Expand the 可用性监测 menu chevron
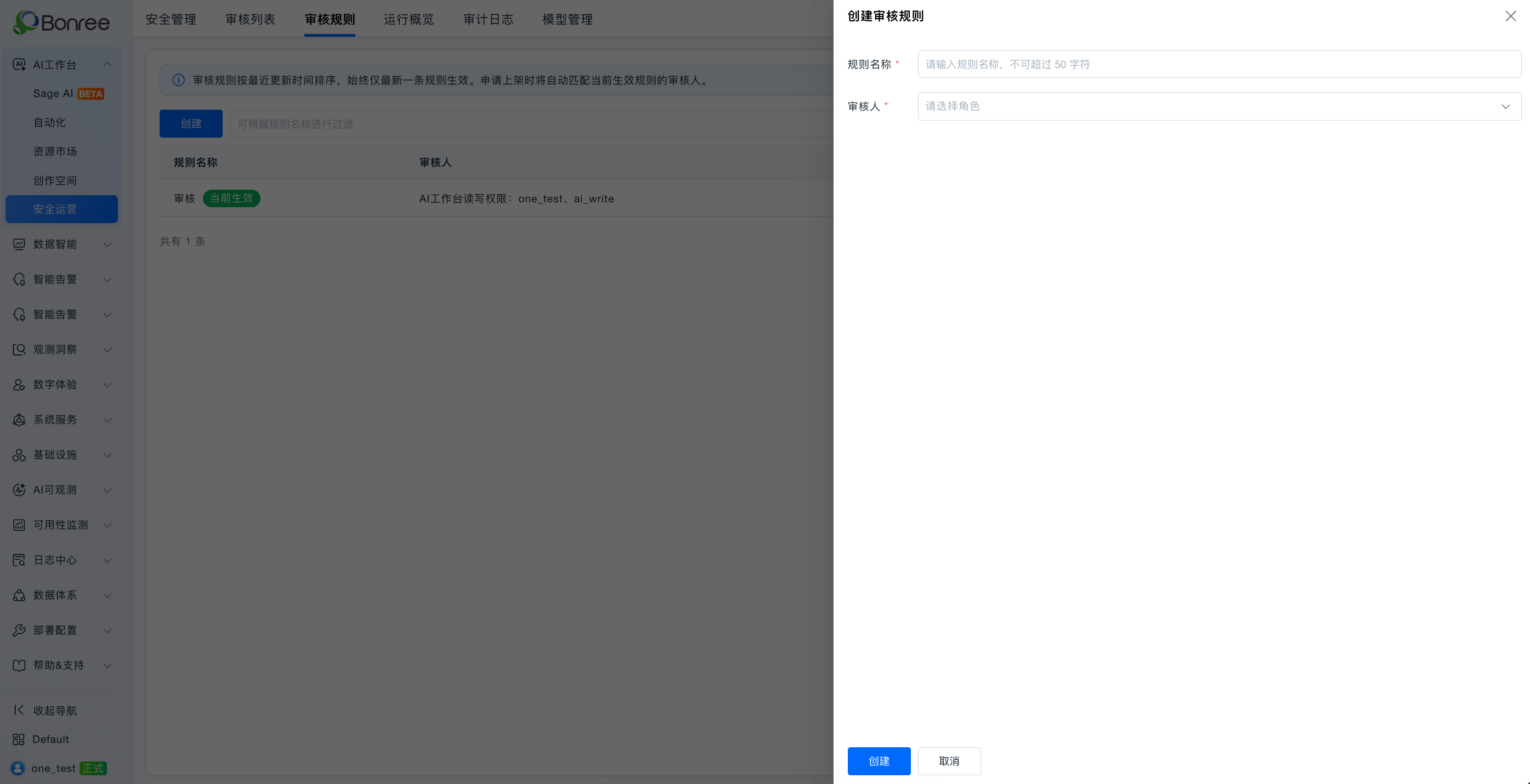Screen dimensions: 1530x784 tap(107, 525)
